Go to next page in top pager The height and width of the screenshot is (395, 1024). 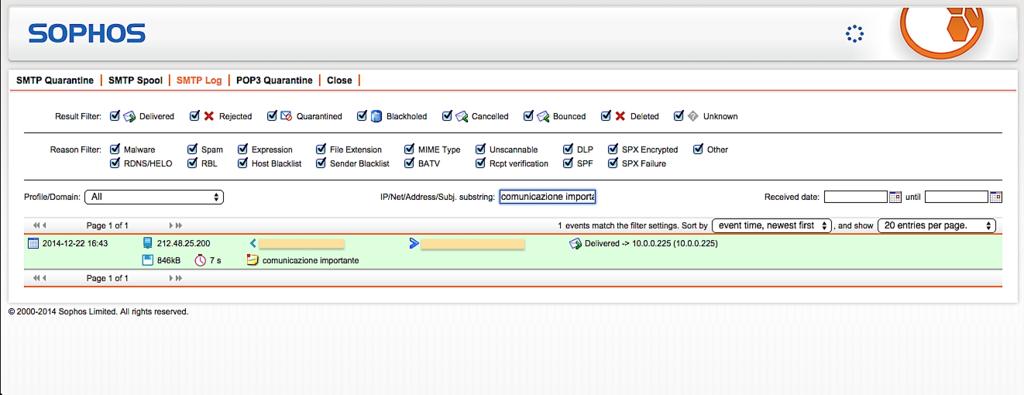(172, 225)
